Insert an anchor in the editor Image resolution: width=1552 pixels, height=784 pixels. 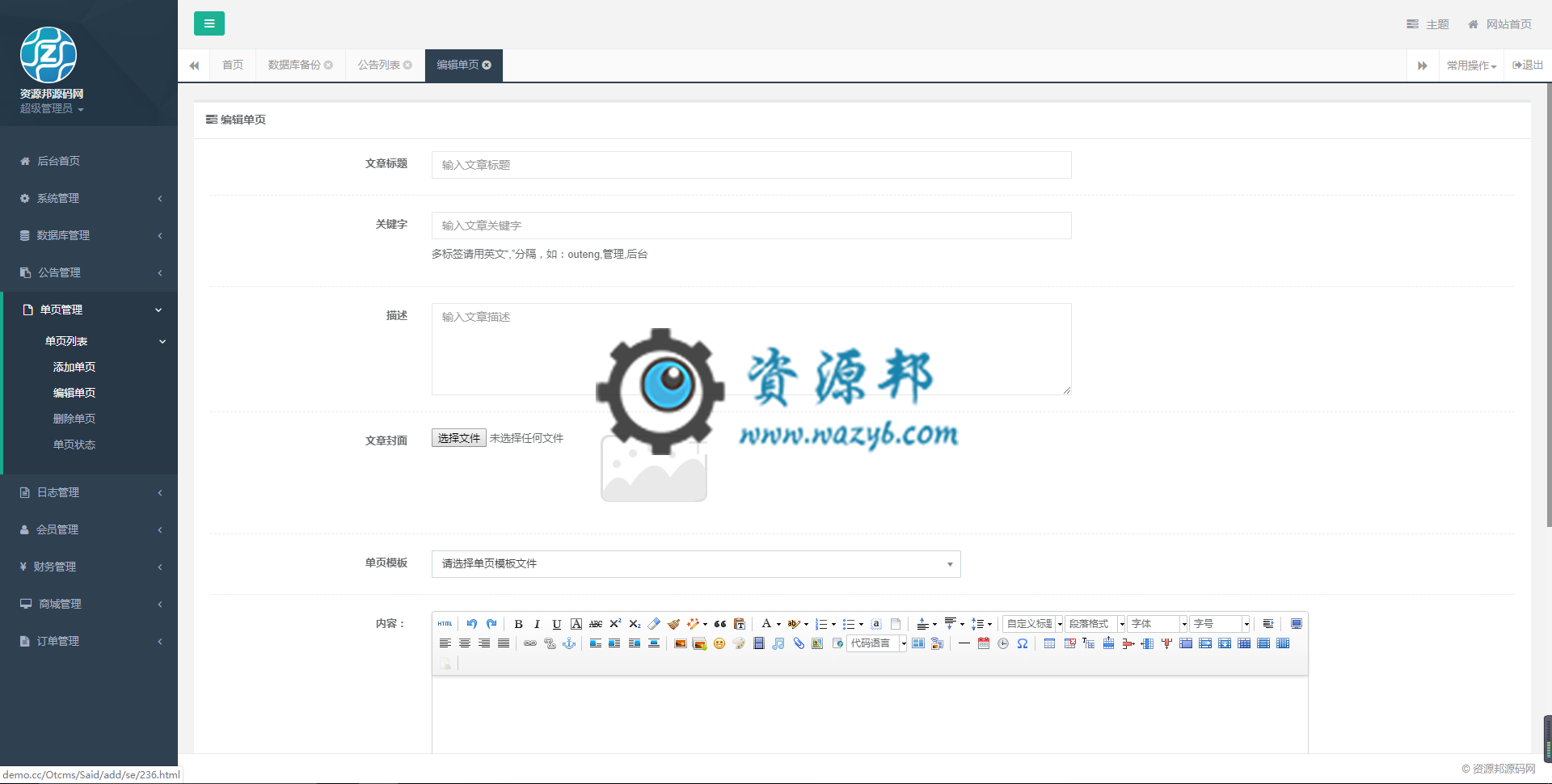(569, 643)
